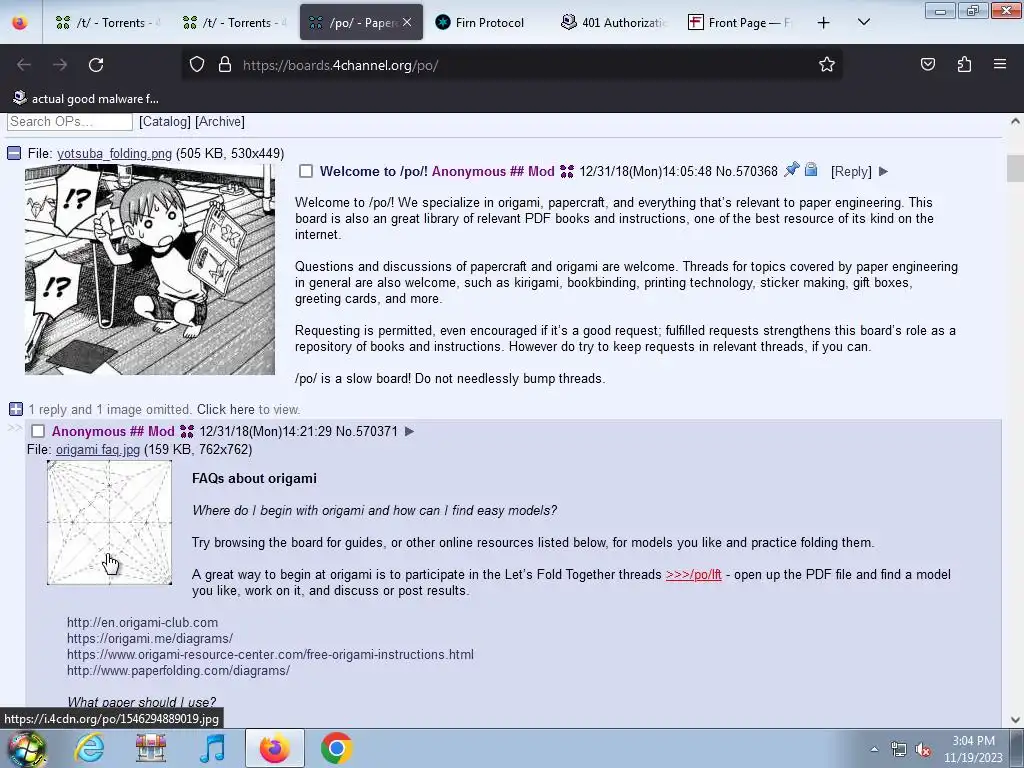Viewport: 1024px width, 768px height.
Task: View site security padlock info
Action: click(225, 65)
